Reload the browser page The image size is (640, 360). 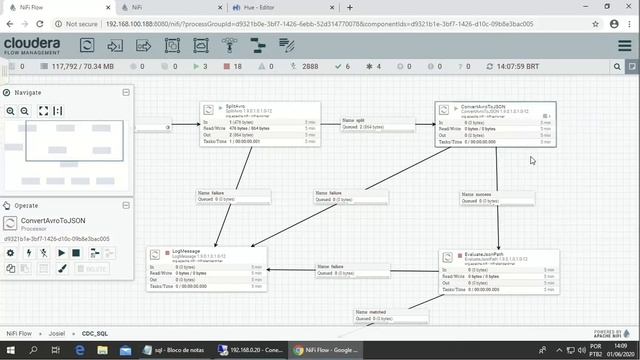point(40,24)
